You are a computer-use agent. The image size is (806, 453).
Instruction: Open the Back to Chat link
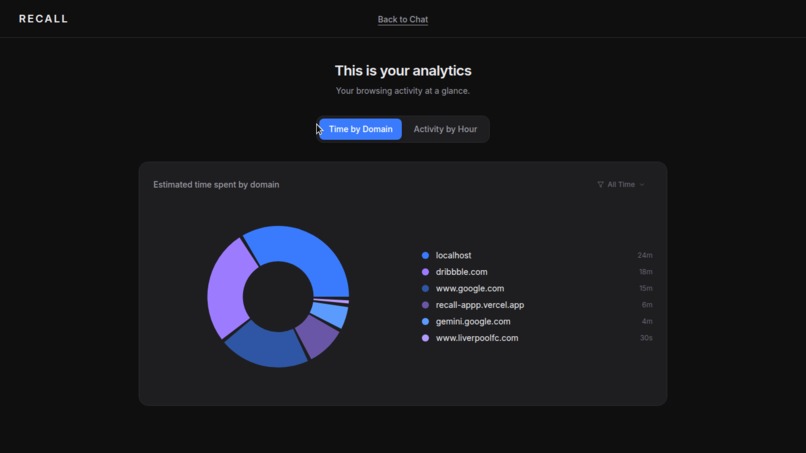402,20
